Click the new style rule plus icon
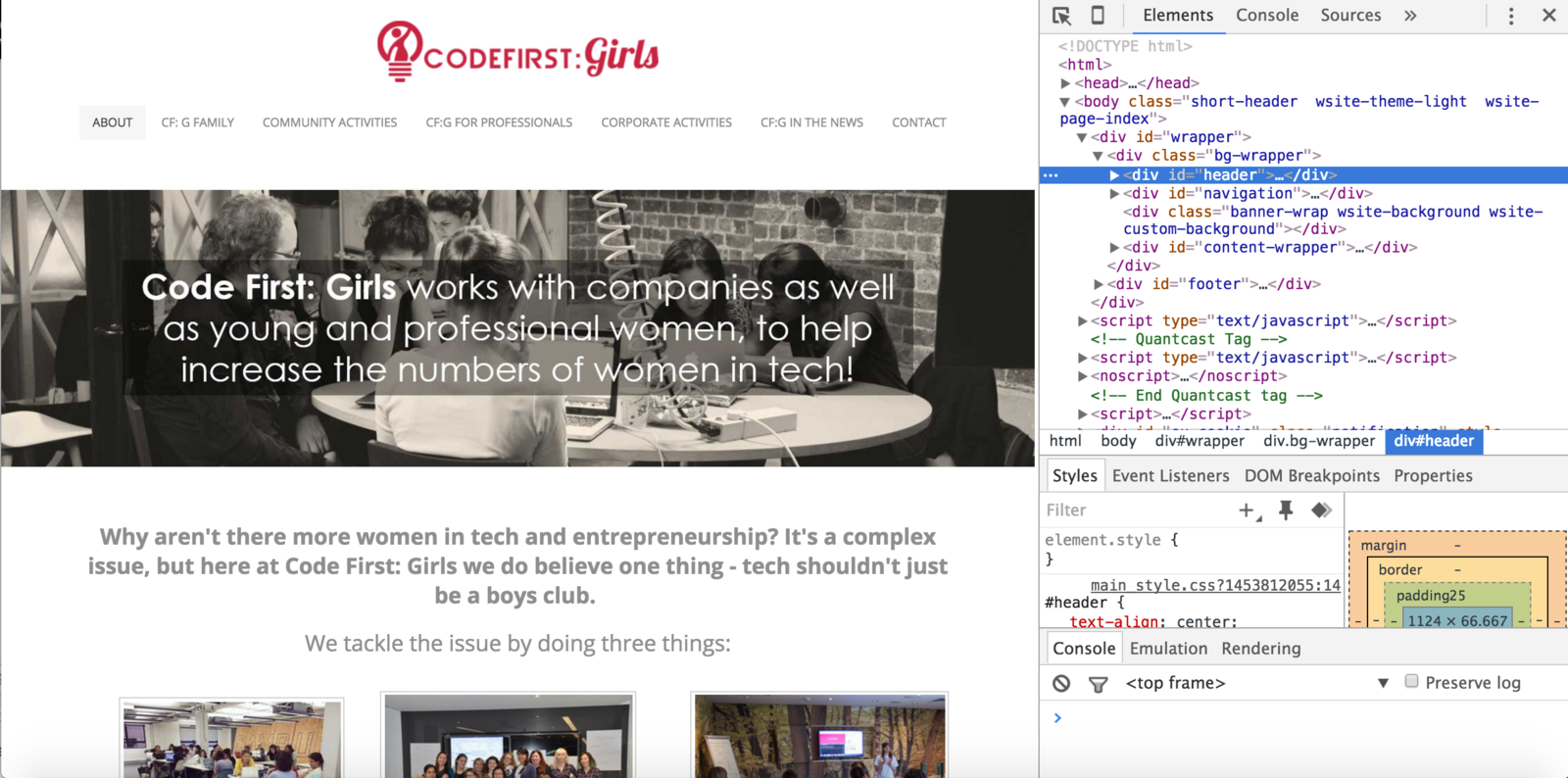The width and height of the screenshot is (1568, 778). (x=1249, y=511)
